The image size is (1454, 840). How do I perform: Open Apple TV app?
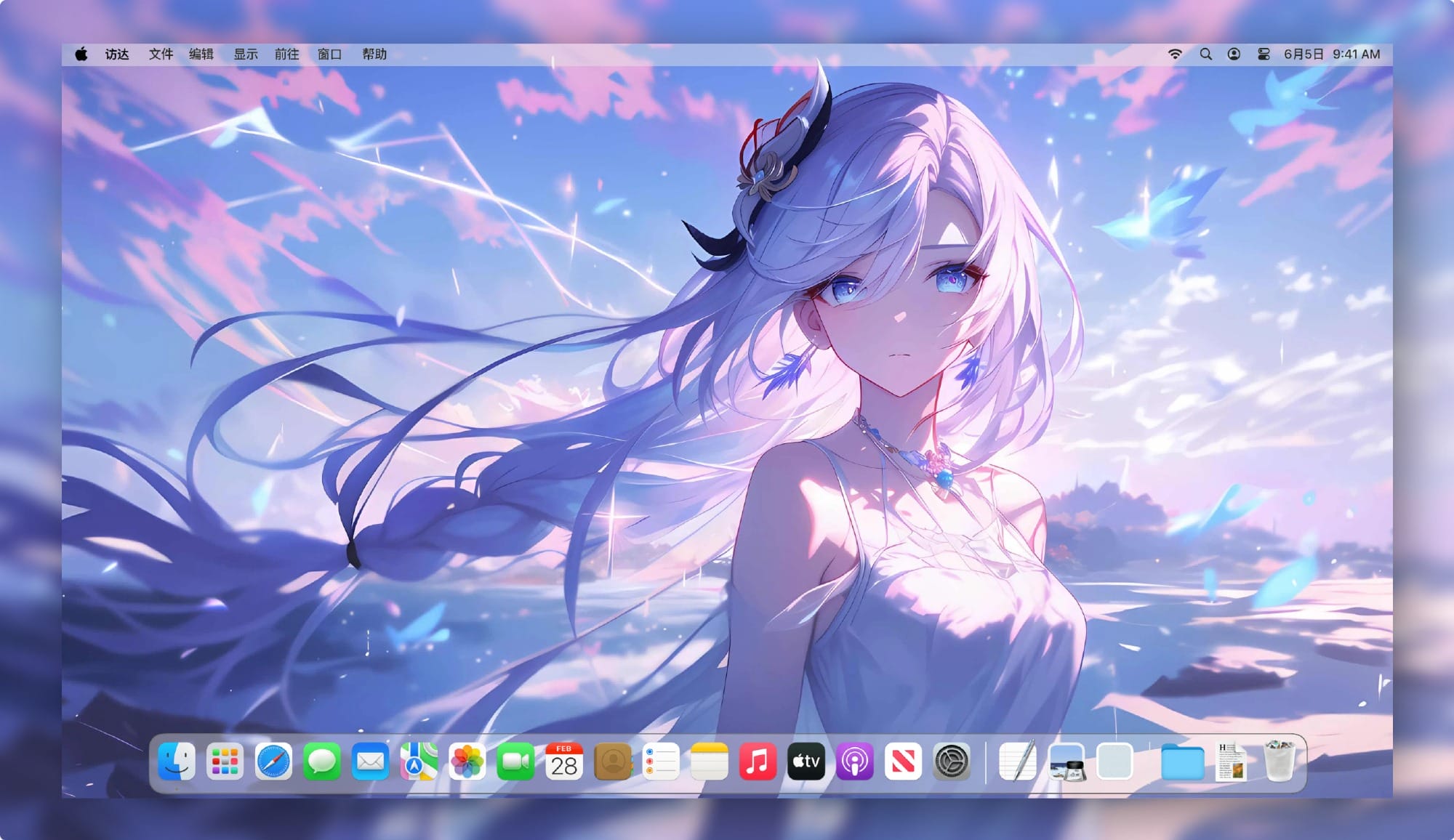(806, 762)
